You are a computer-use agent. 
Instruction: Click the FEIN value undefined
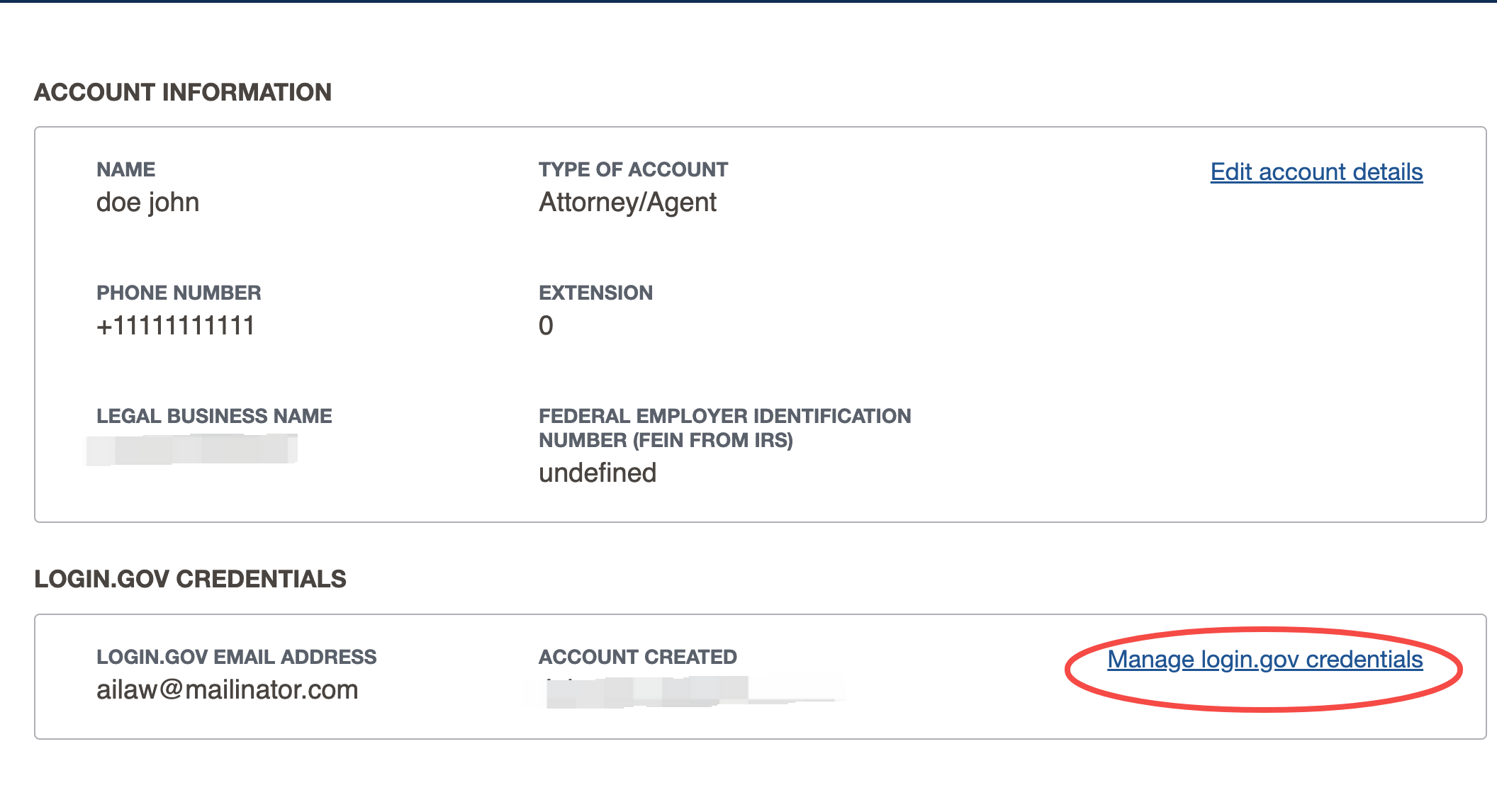pyautogui.click(x=598, y=473)
